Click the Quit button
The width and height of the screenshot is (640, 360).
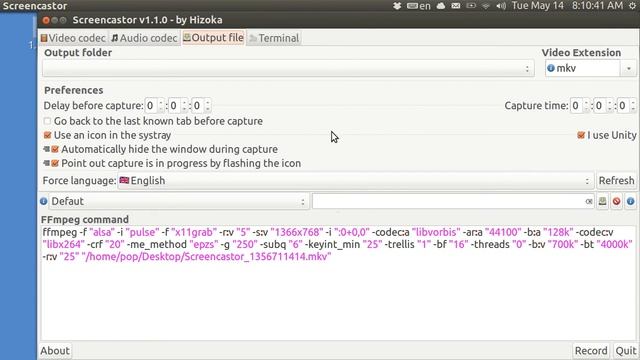click(625, 351)
